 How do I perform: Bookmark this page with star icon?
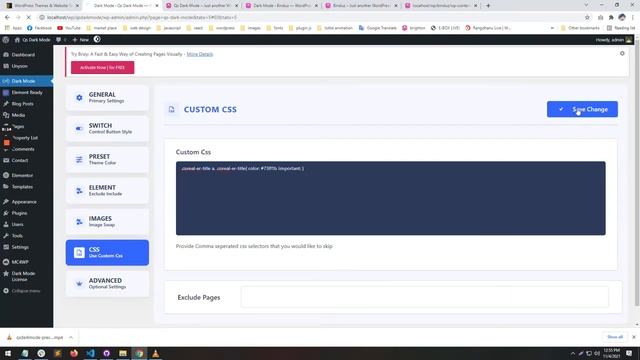587,17
